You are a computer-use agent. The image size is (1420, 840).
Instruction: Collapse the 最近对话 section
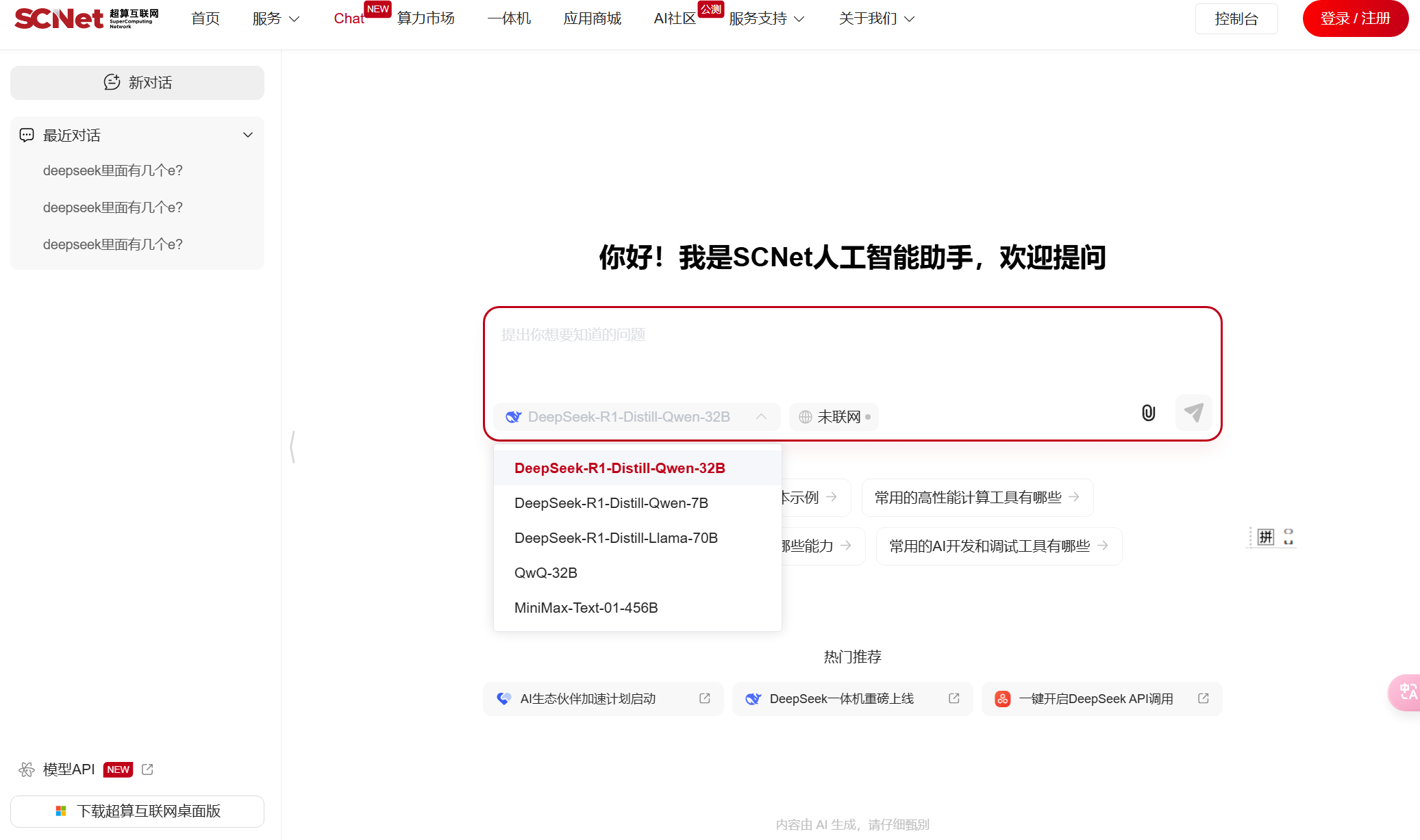point(248,135)
